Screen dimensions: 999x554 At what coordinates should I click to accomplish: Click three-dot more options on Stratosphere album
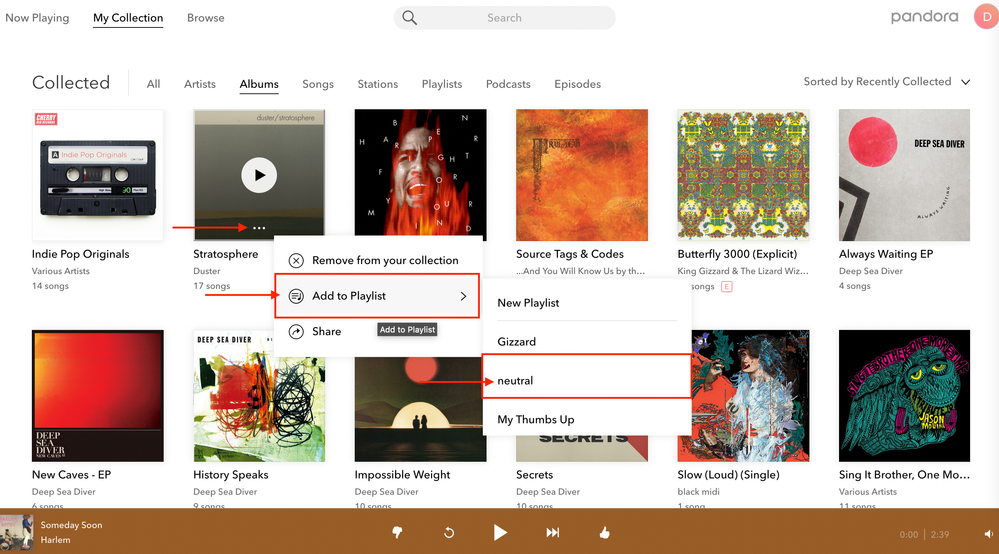tap(259, 228)
